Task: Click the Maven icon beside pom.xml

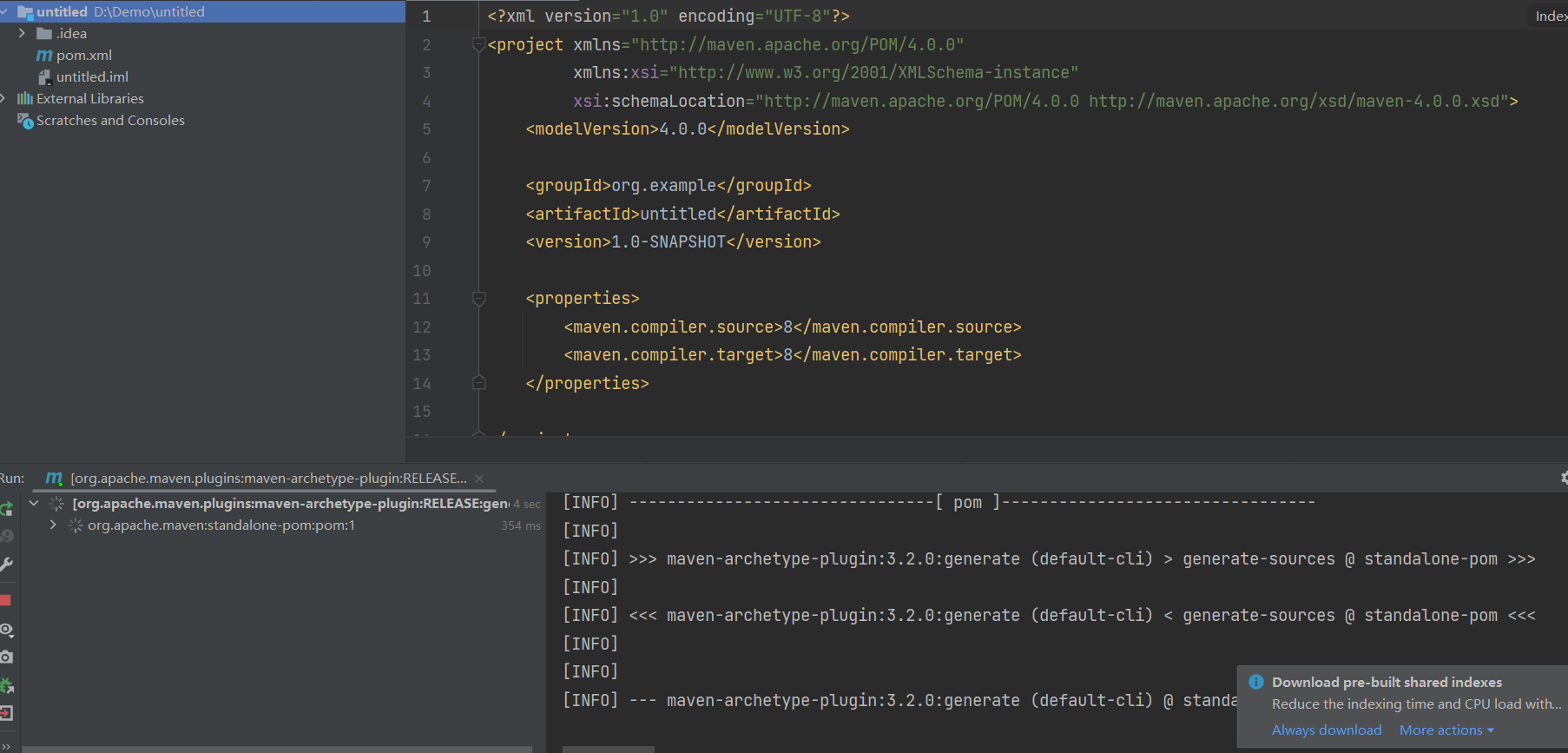Action: coord(44,55)
